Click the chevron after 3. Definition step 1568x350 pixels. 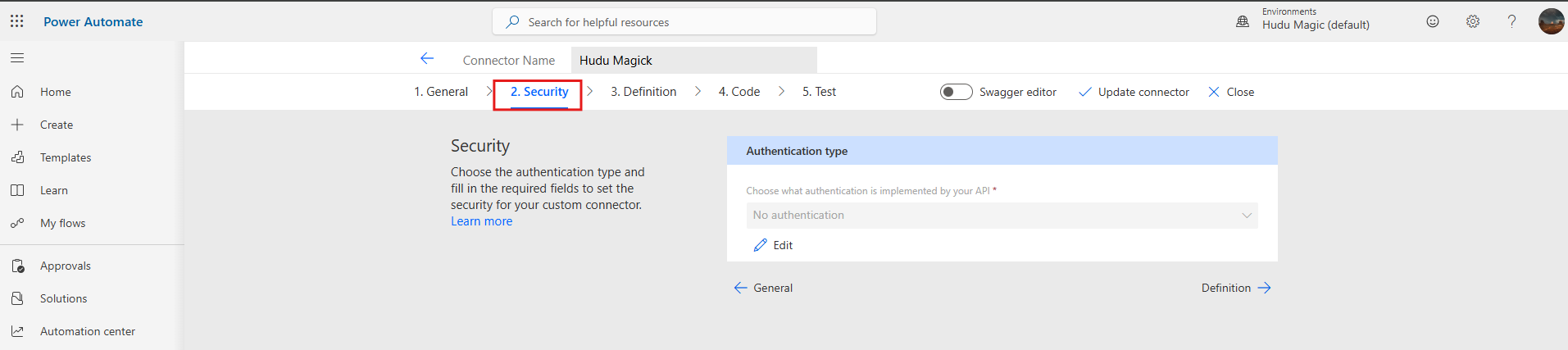[x=698, y=91]
